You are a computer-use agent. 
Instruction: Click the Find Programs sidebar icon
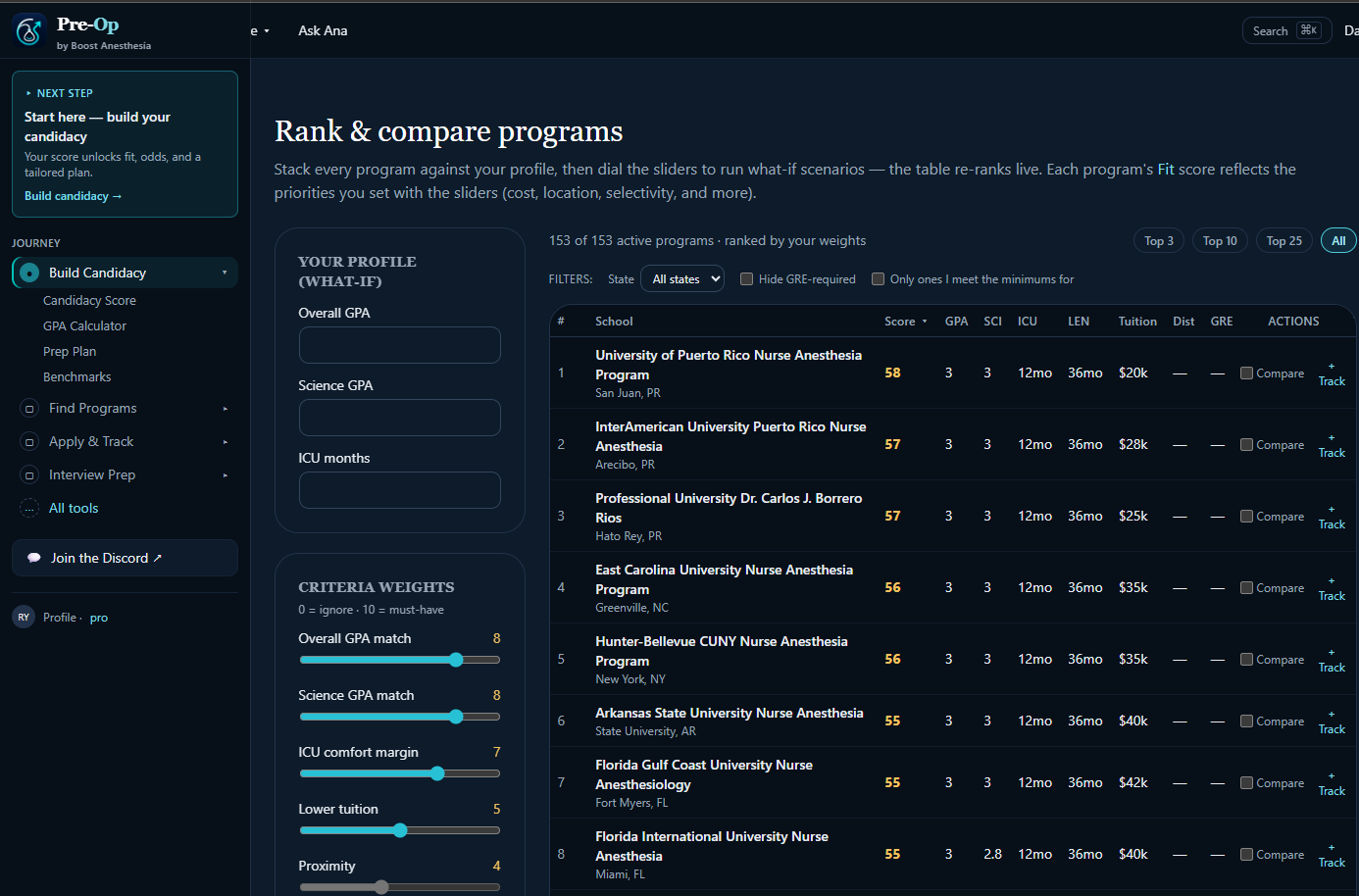(x=29, y=409)
